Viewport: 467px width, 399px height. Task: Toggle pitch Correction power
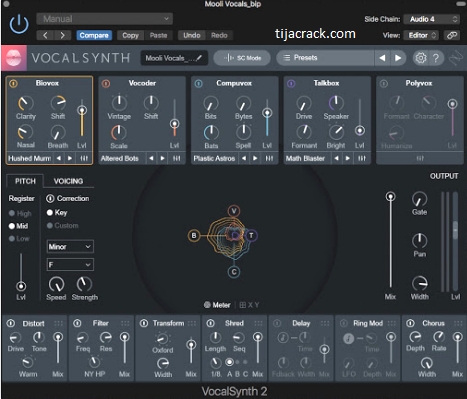click(50, 199)
